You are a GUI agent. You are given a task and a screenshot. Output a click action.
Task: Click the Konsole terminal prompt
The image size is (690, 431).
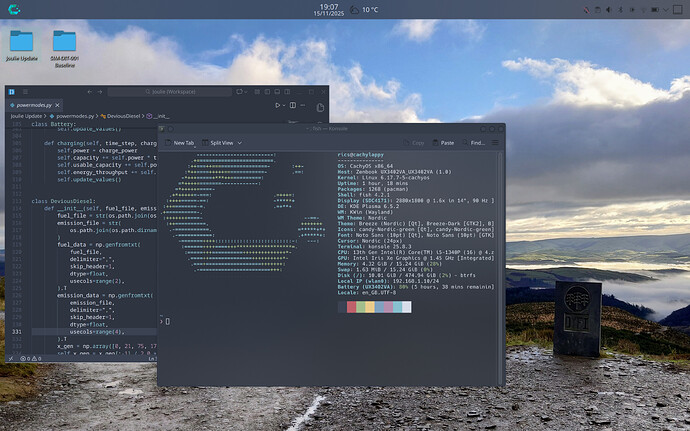pyautogui.click(x=165, y=321)
